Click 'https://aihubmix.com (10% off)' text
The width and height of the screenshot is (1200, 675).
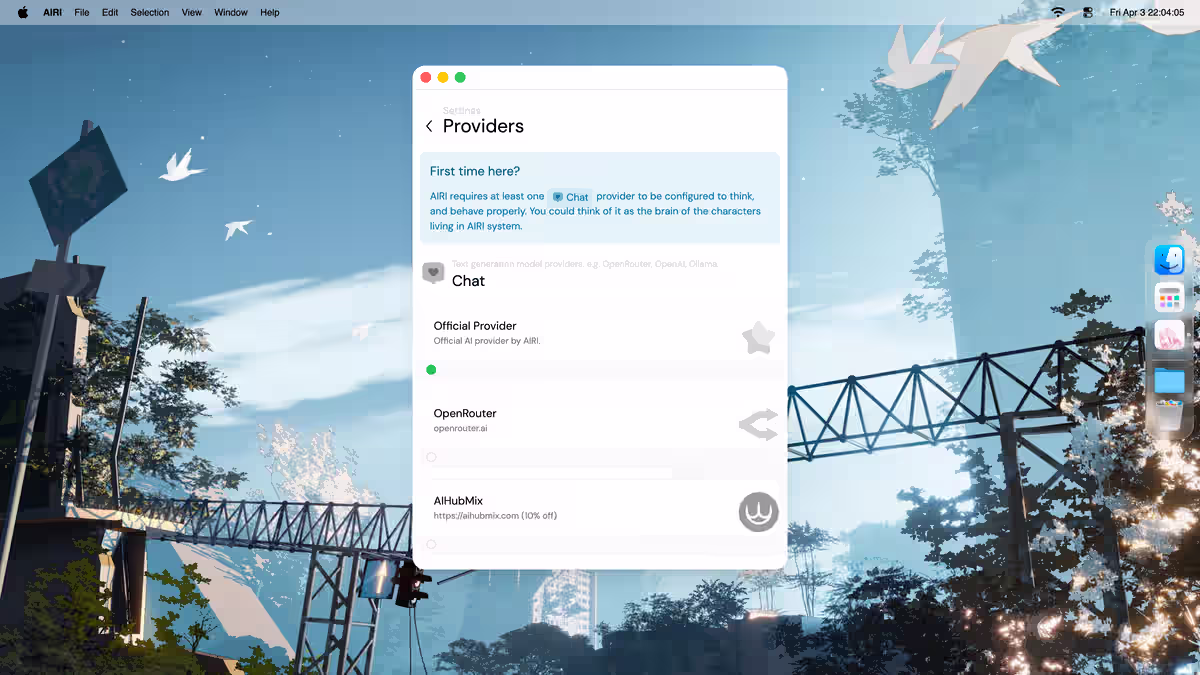point(495,516)
